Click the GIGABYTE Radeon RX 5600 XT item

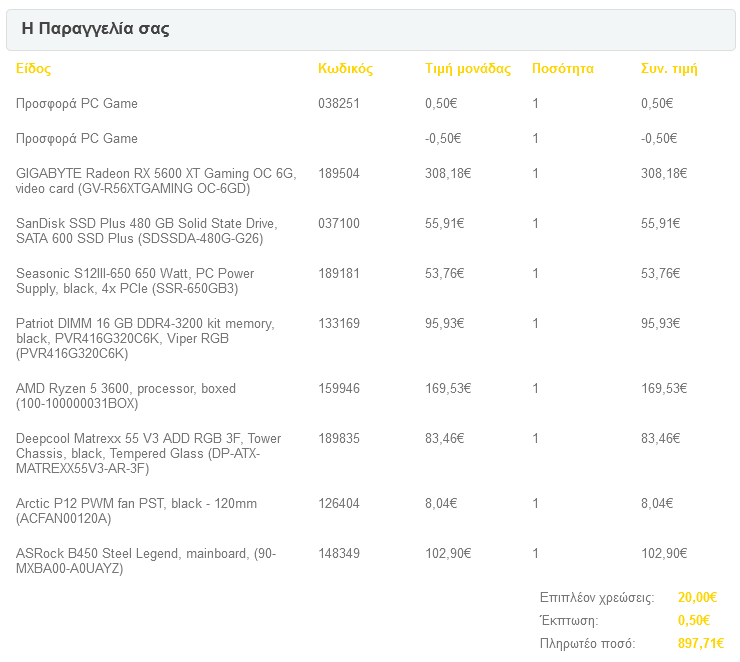point(156,181)
